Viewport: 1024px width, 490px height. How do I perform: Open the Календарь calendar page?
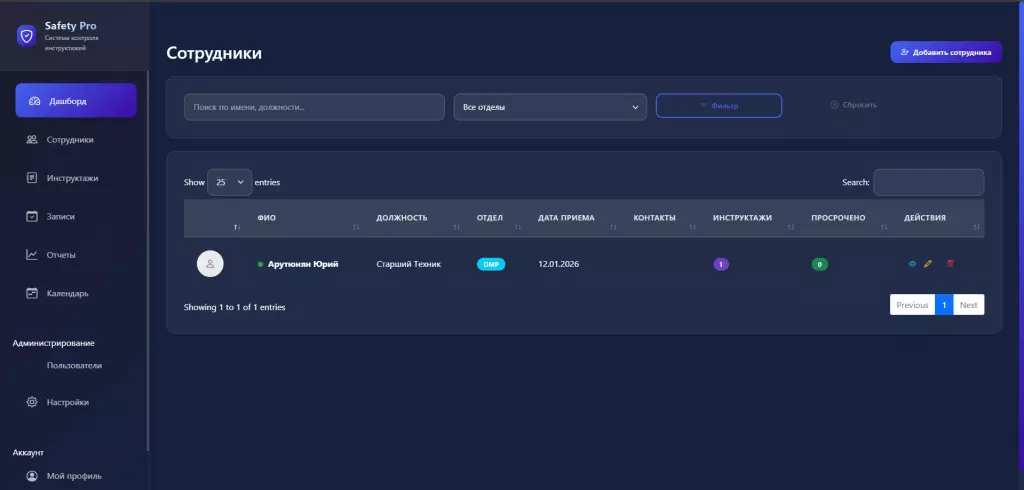point(67,293)
